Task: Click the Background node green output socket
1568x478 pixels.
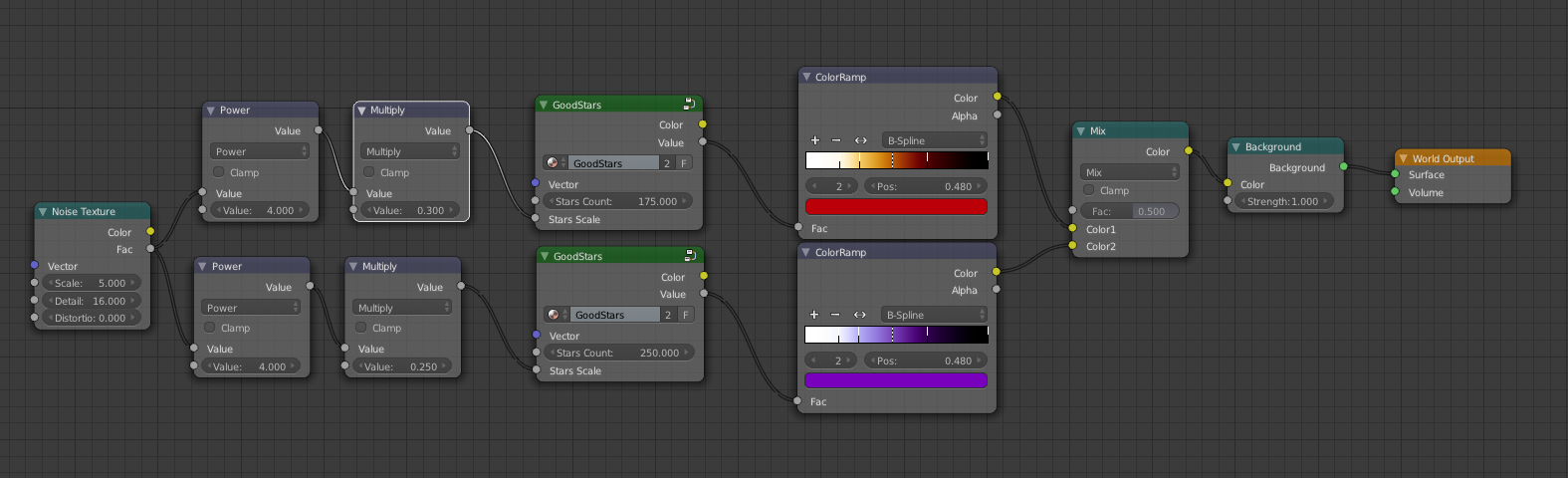Action: [1343, 167]
